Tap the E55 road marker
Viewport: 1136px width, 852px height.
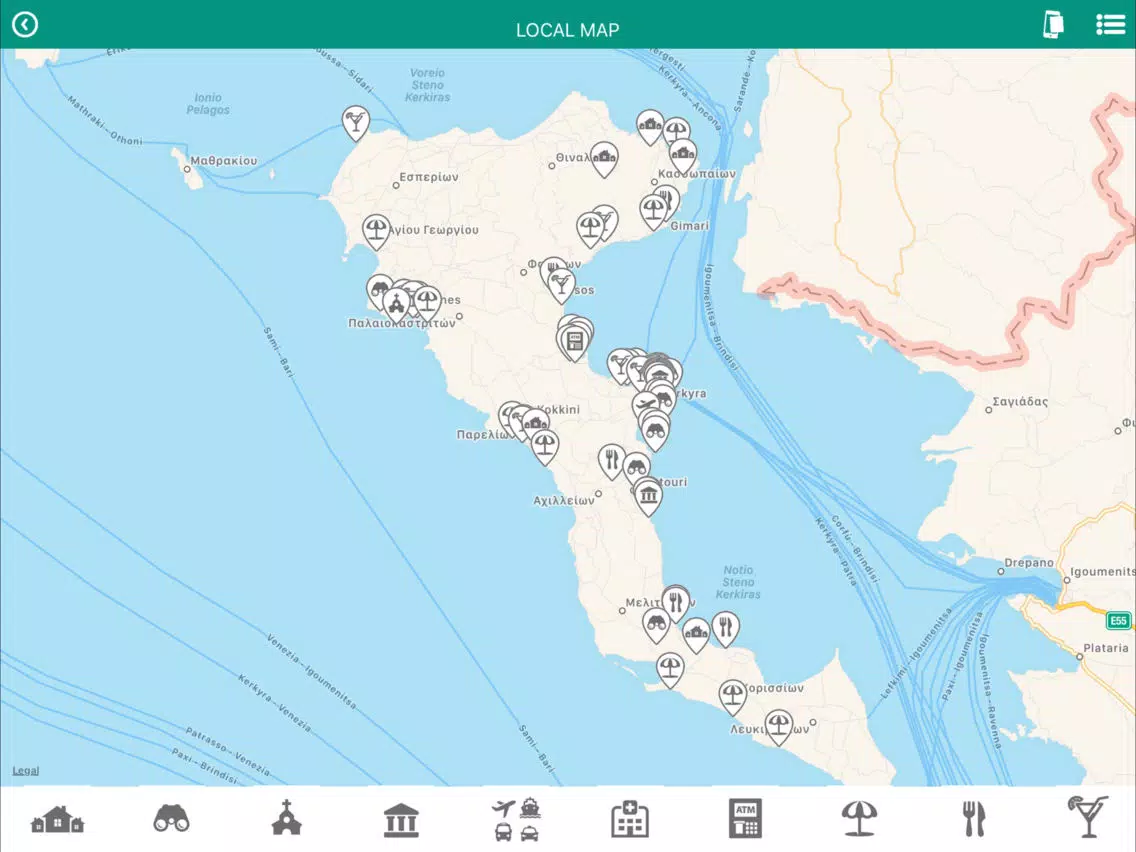(x=1119, y=620)
